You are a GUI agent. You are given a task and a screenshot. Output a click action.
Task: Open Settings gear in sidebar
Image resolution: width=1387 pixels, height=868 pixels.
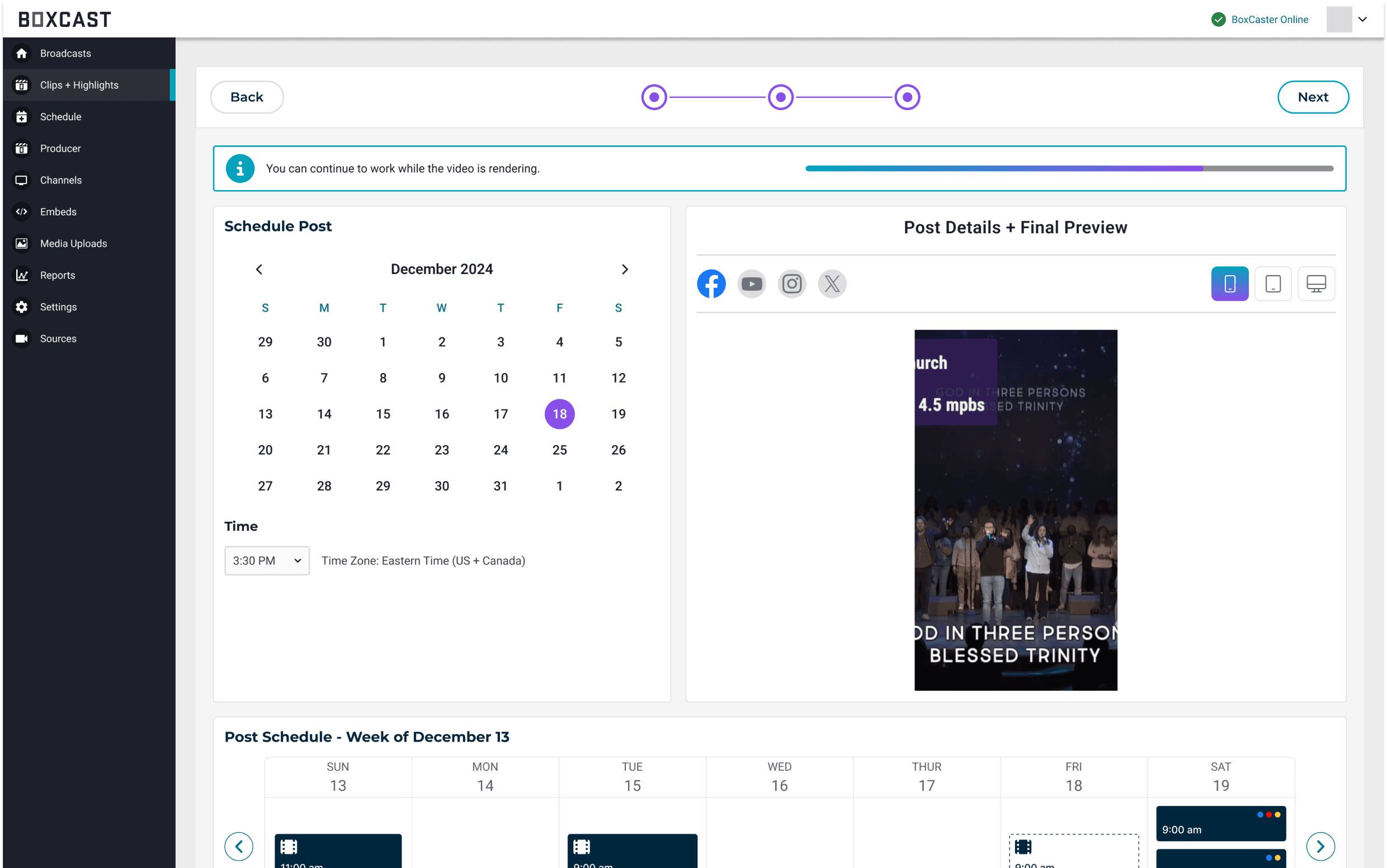(22, 306)
